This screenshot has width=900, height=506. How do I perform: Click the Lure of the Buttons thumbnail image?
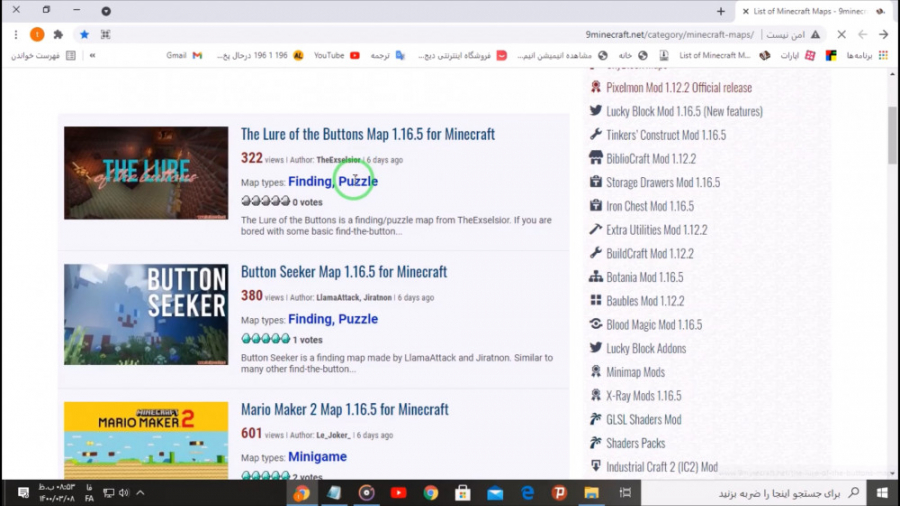[146, 173]
